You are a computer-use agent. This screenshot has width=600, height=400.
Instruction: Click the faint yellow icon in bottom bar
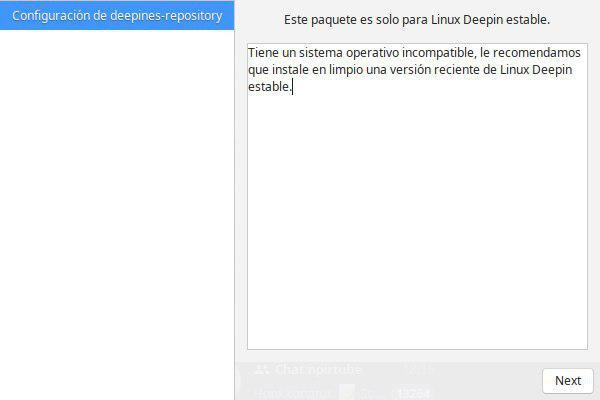pos(346,393)
